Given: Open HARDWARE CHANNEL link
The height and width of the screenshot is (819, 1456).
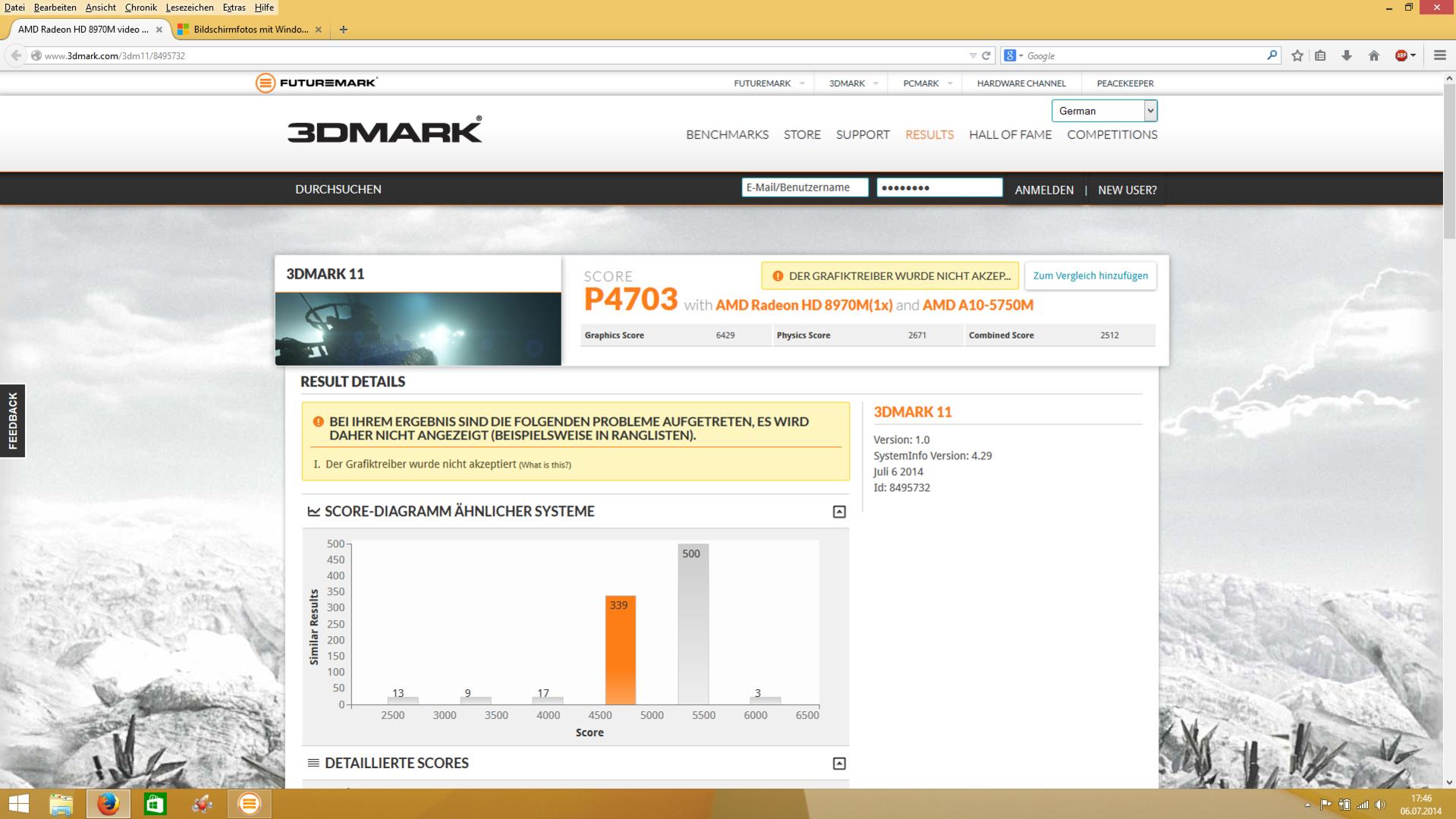Looking at the screenshot, I should pyautogui.click(x=1021, y=83).
